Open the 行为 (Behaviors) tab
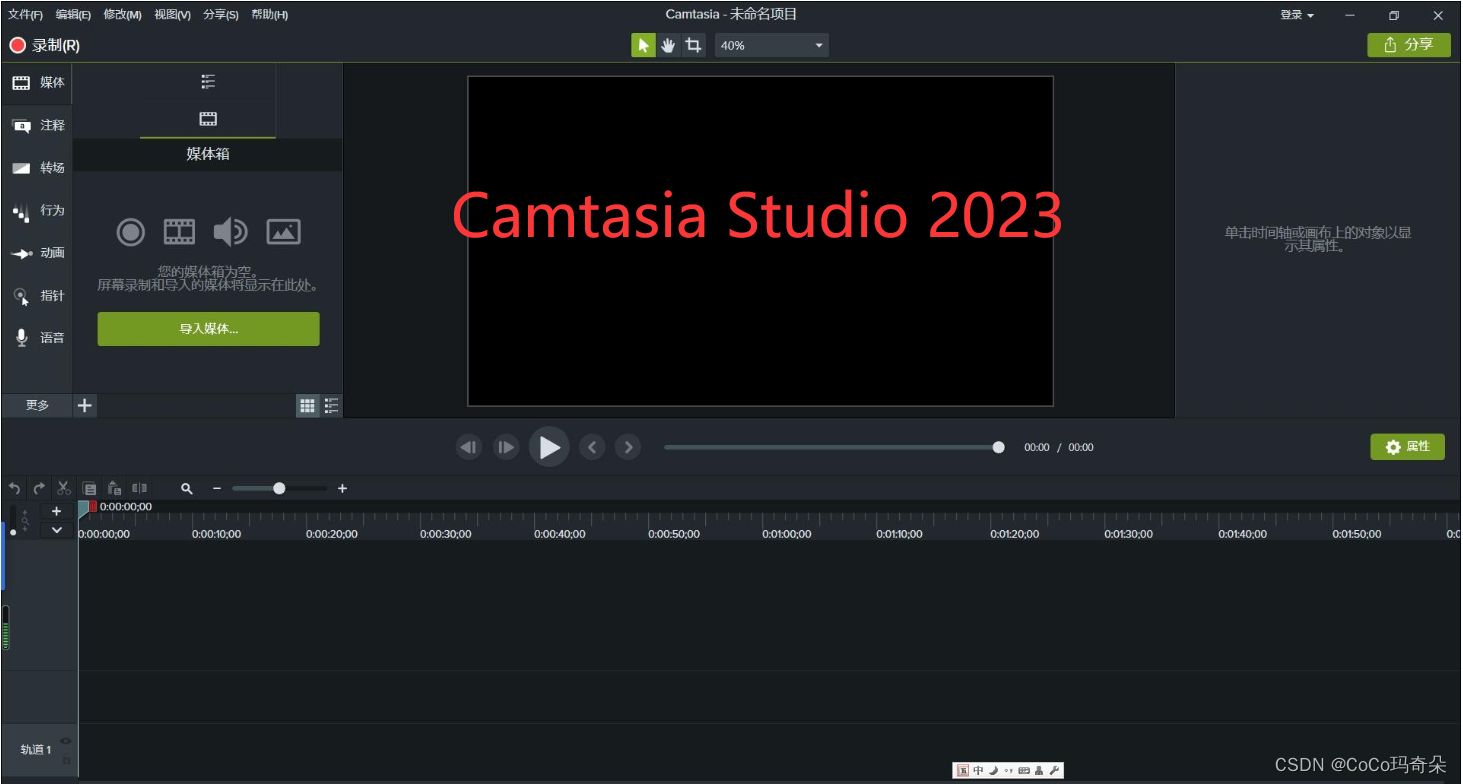 [37, 211]
